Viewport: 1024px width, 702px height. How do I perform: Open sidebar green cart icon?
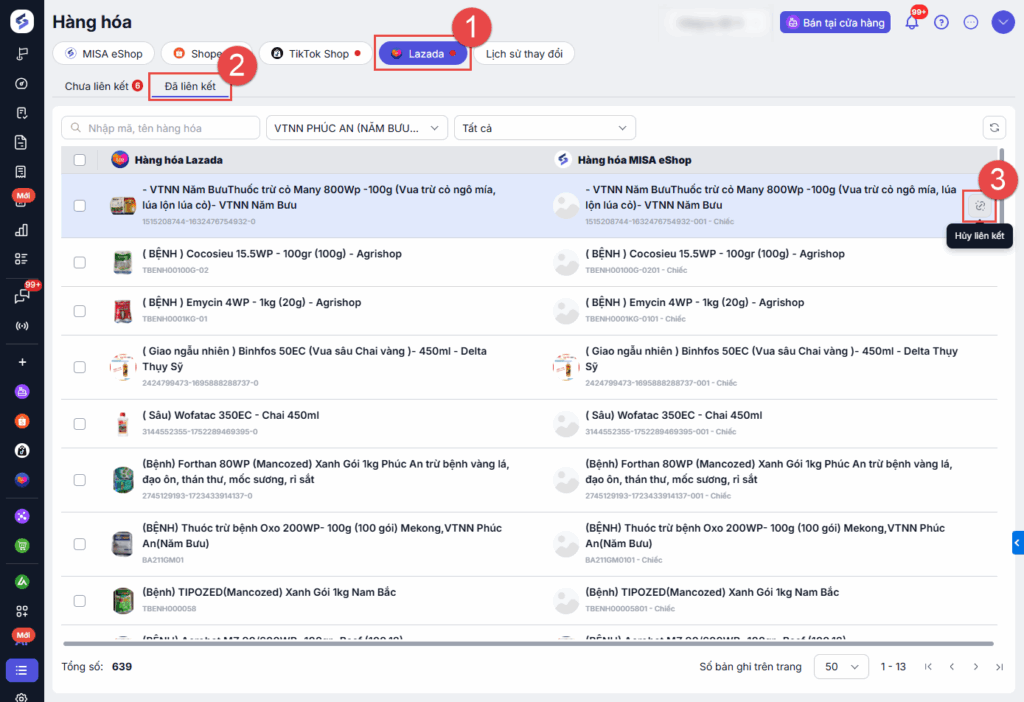click(x=22, y=545)
